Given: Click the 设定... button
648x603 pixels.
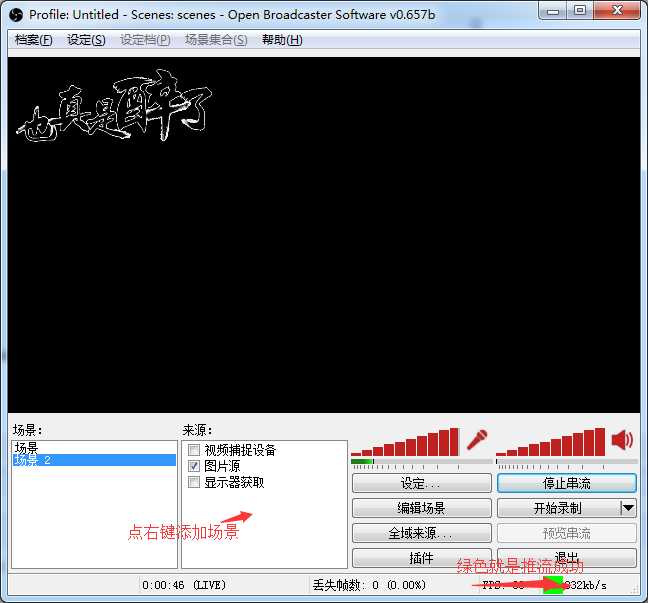Looking at the screenshot, I should [x=422, y=483].
